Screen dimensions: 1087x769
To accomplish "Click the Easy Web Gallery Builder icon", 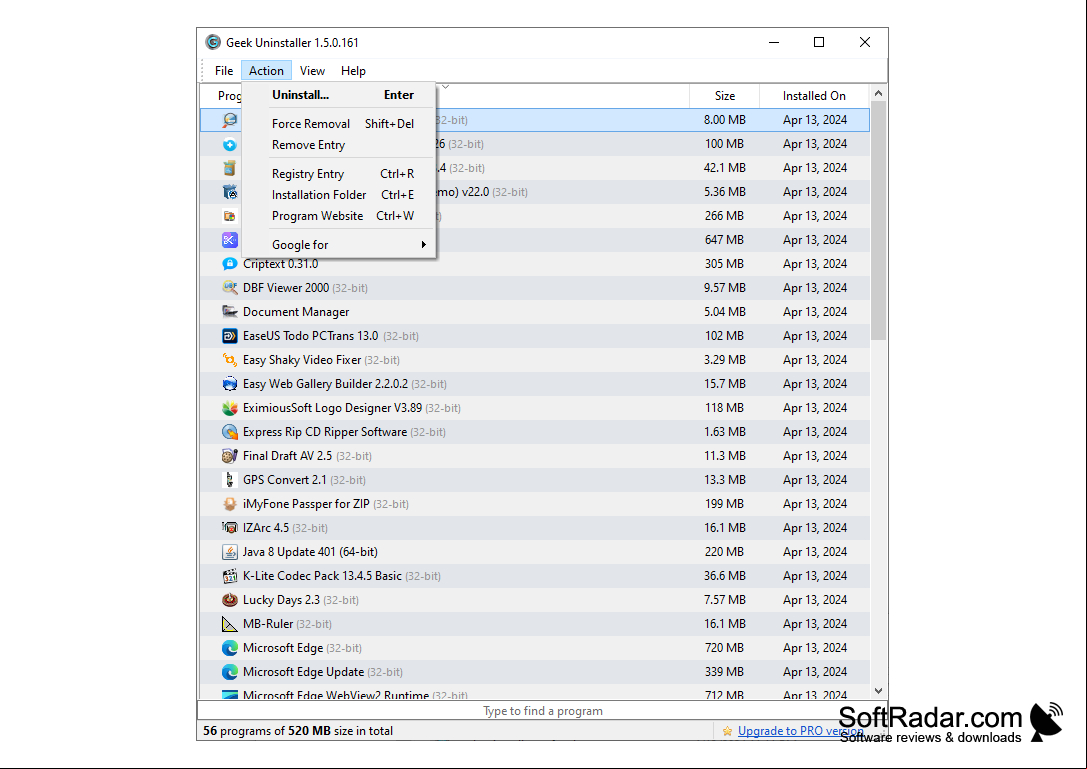I will click(229, 383).
